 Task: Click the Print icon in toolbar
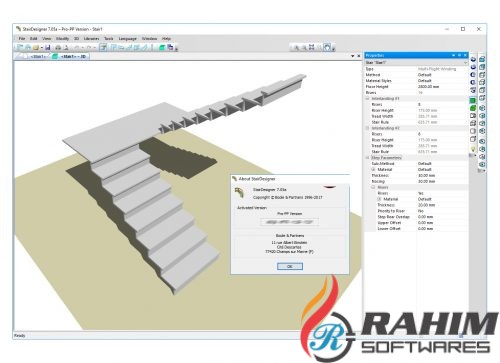pos(58,48)
